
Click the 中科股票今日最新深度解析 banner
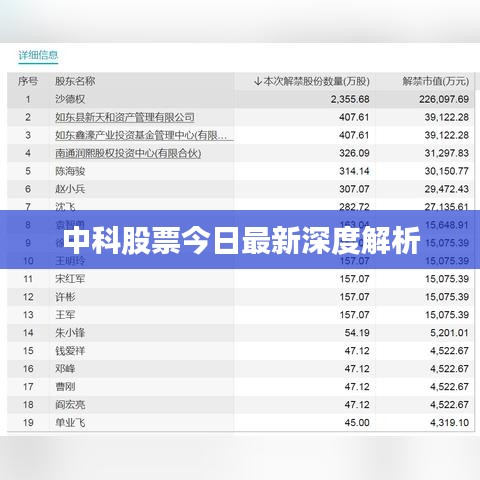(240, 240)
